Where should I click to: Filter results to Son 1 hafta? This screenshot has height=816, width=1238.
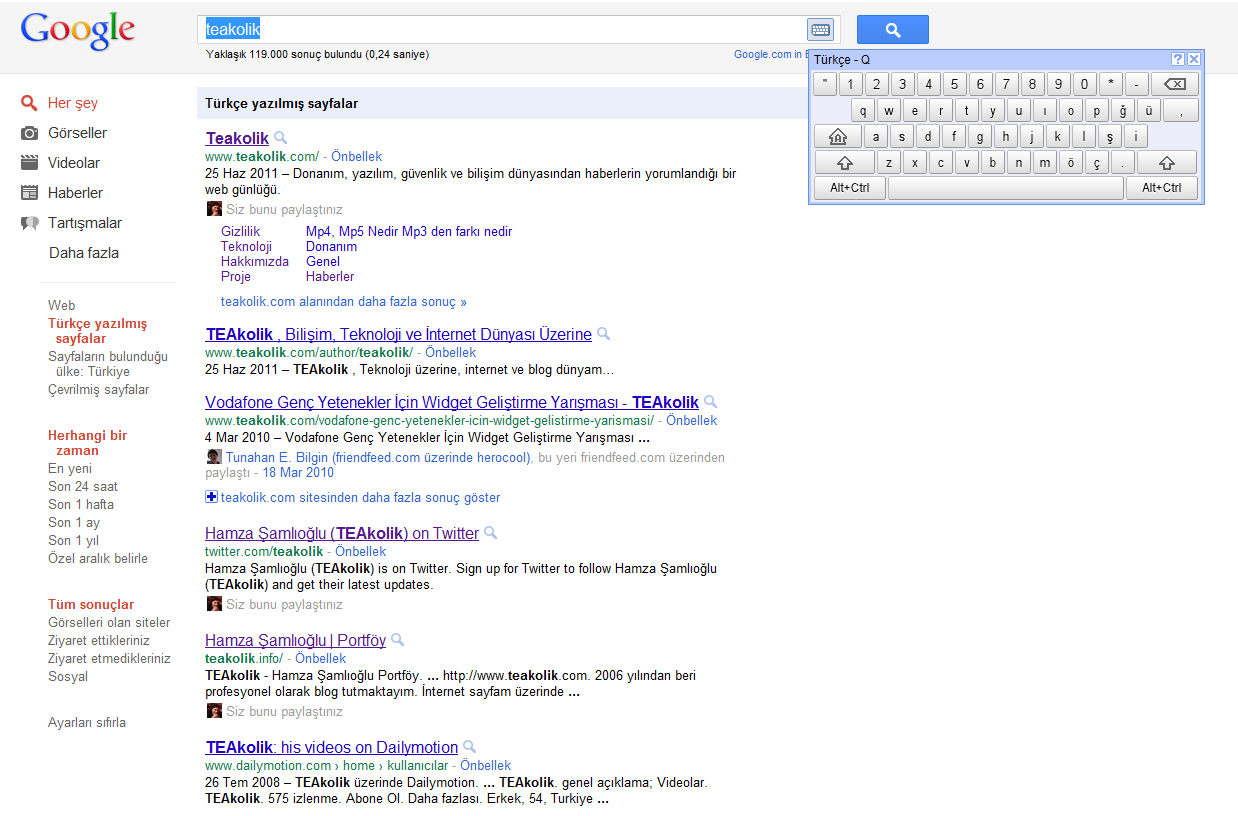81,504
